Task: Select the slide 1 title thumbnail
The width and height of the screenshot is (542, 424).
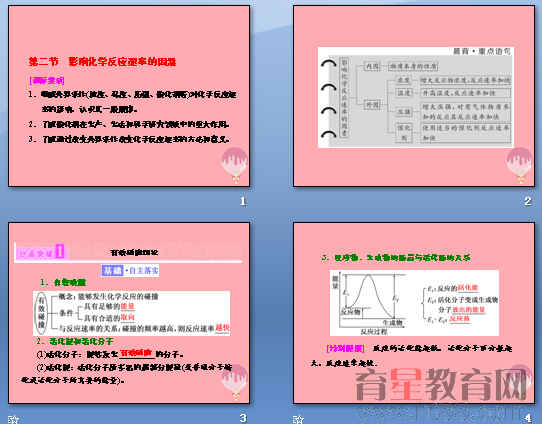Action: point(129,96)
